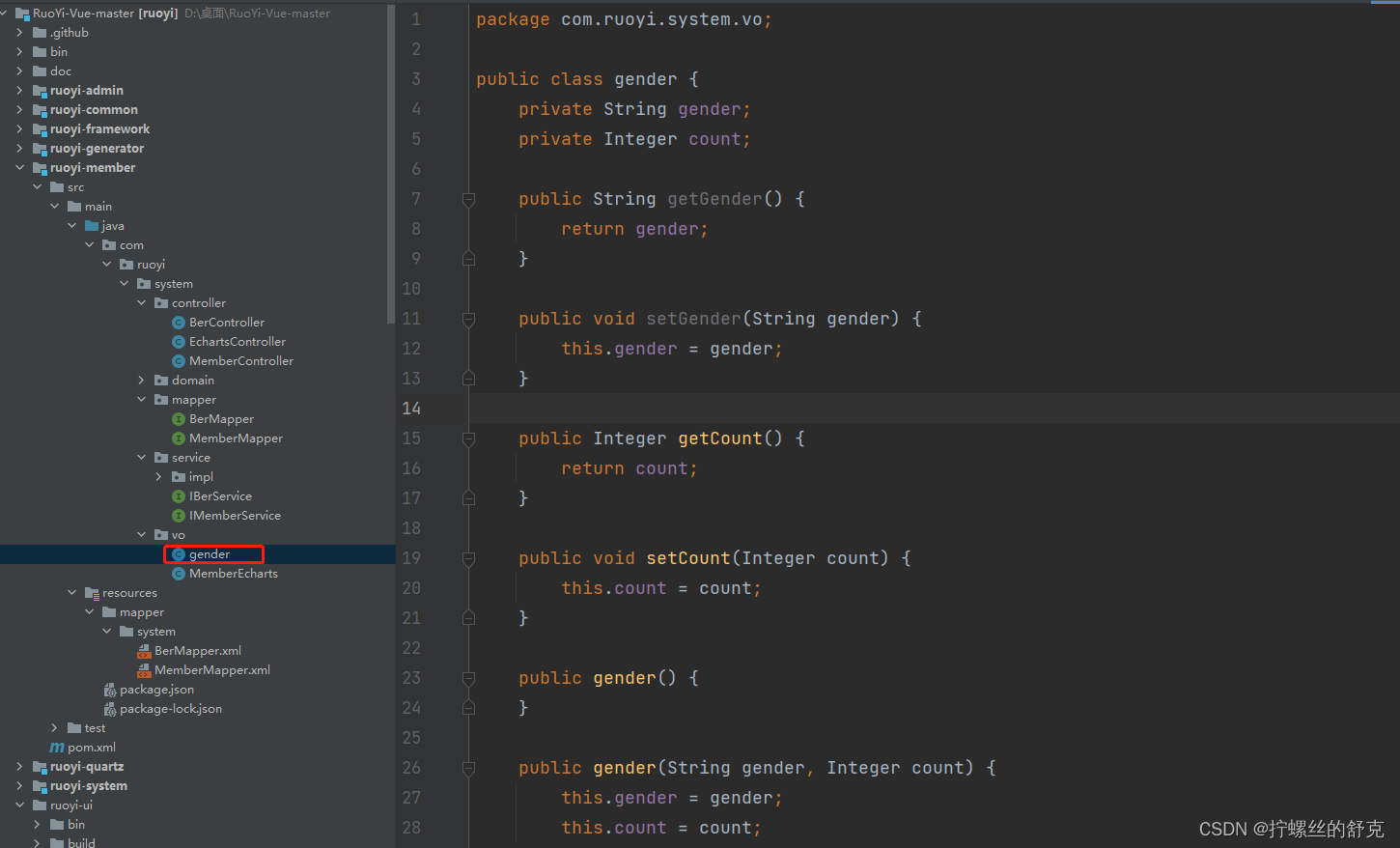The height and width of the screenshot is (848, 1400).
Task: Click the MemberMapper.xml file icon
Action: (x=144, y=670)
